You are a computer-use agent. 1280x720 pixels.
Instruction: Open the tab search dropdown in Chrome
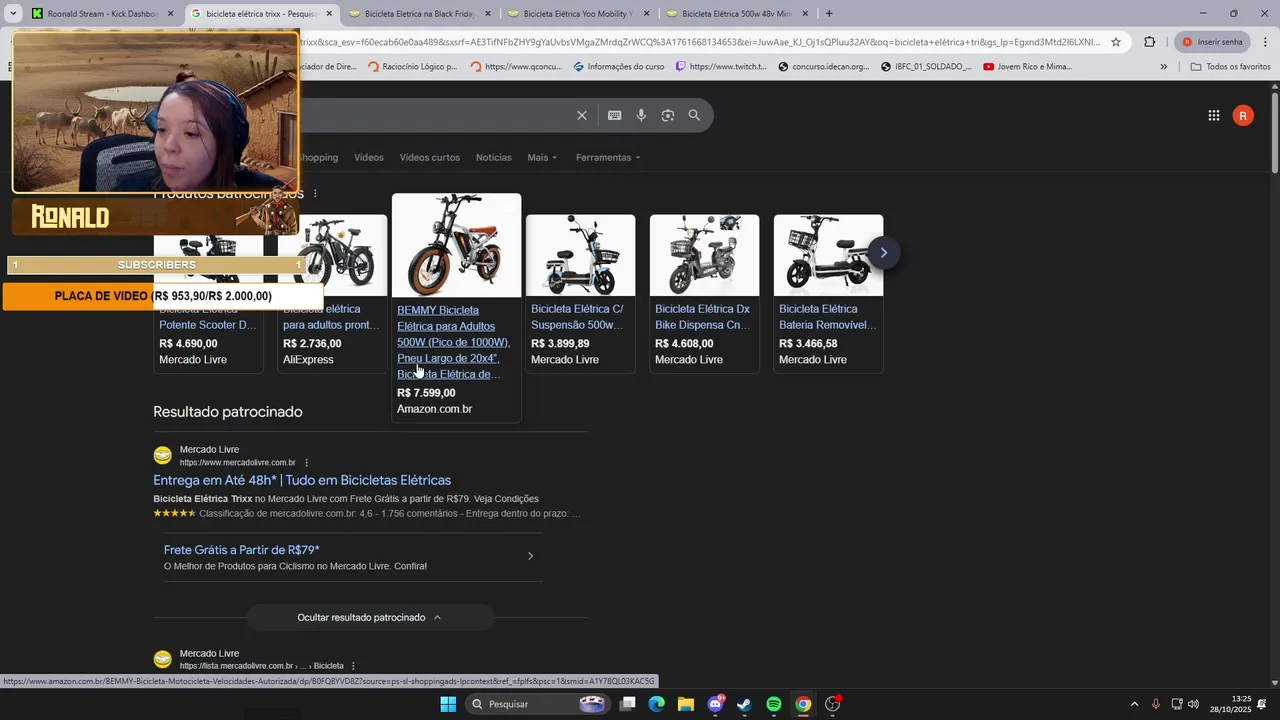click(13, 14)
